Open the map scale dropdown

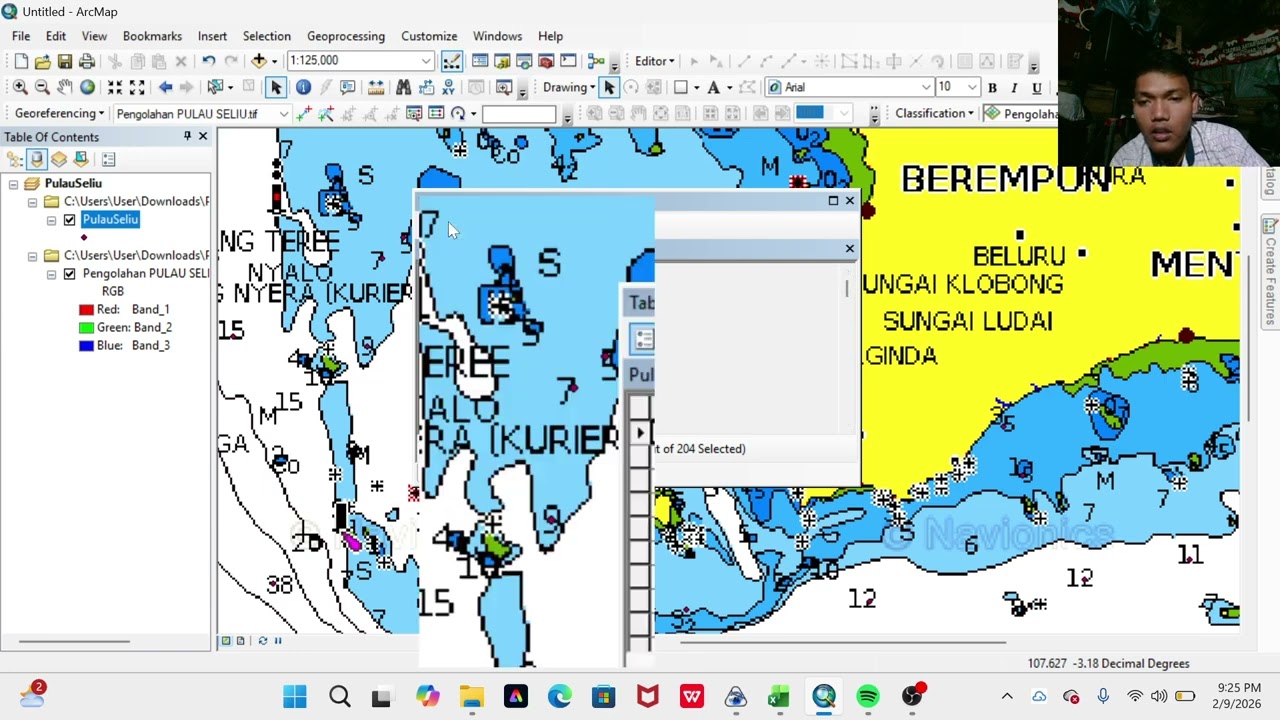(x=426, y=61)
